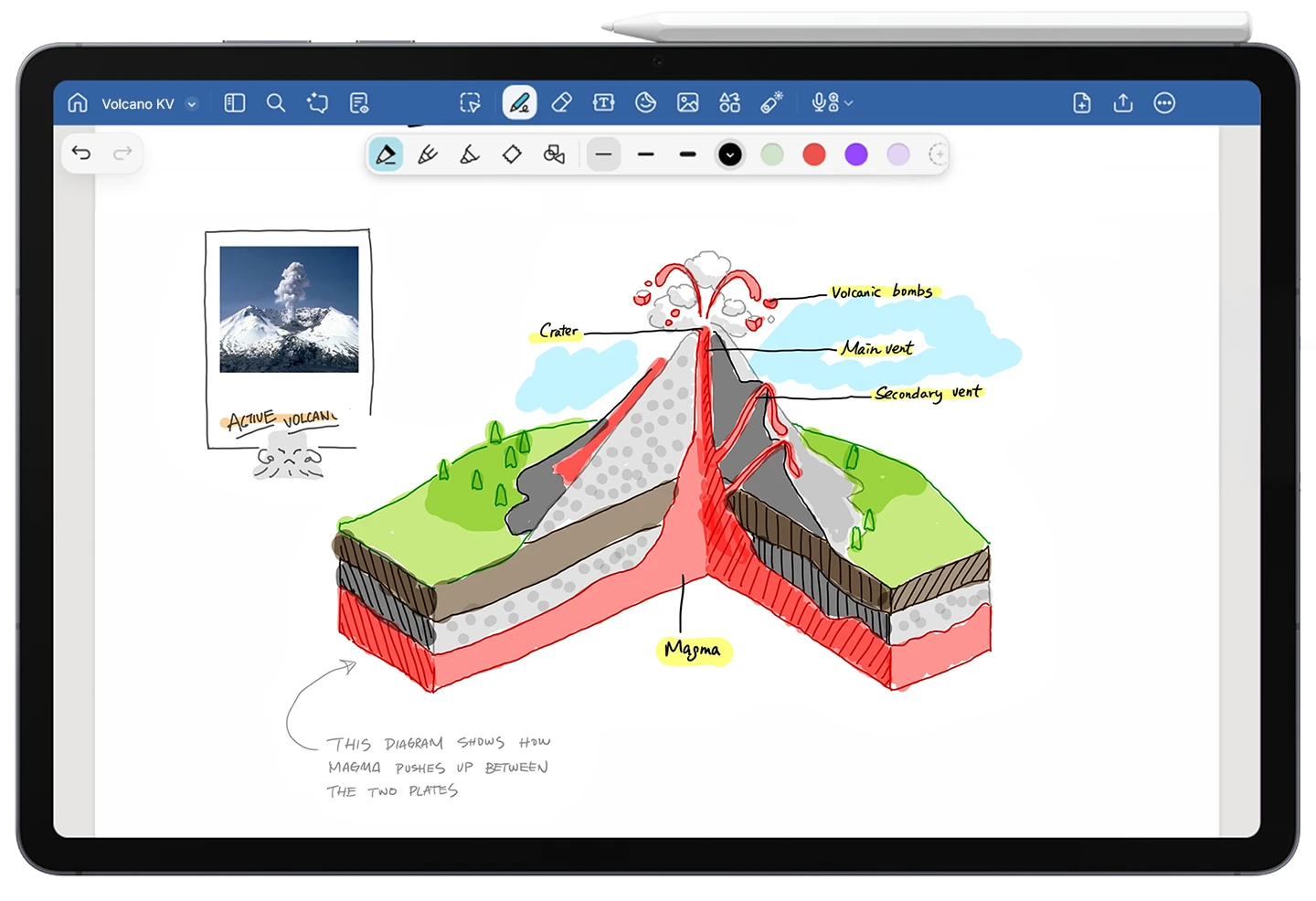Tap the volcano photo thumbnail
The width and height of the screenshot is (1316, 901).
(289, 309)
